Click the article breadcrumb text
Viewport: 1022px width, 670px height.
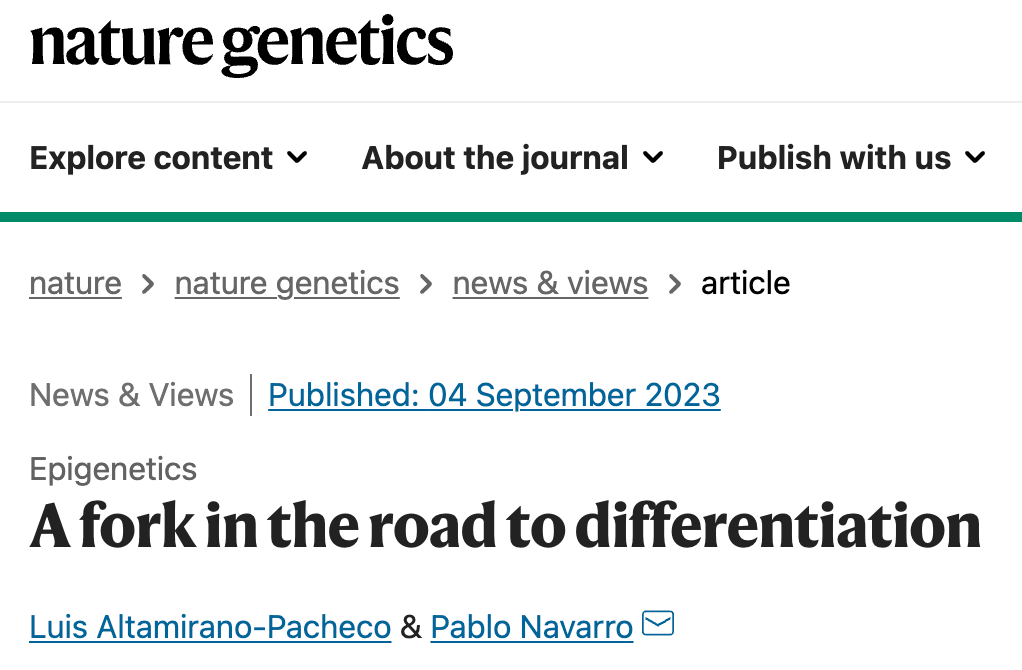(x=745, y=284)
